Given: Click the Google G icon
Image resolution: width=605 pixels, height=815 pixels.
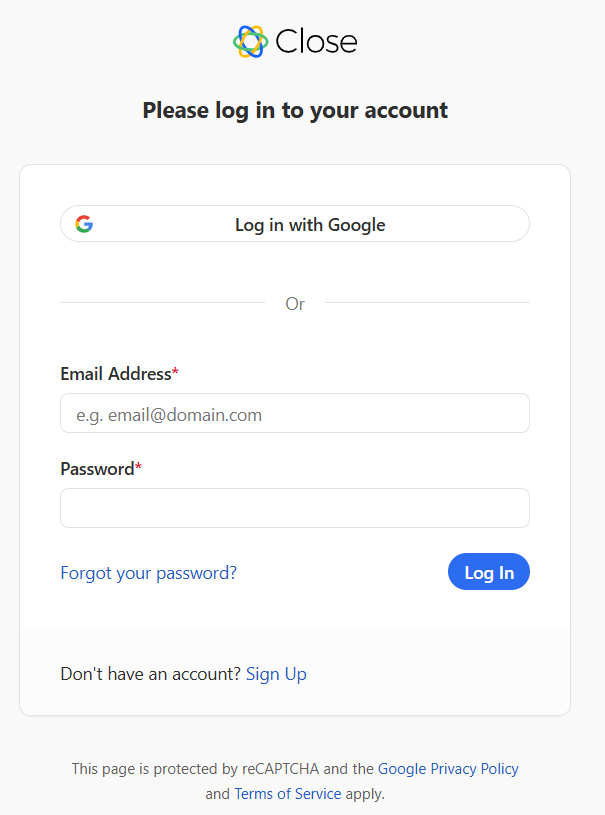Looking at the screenshot, I should (x=84, y=224).
